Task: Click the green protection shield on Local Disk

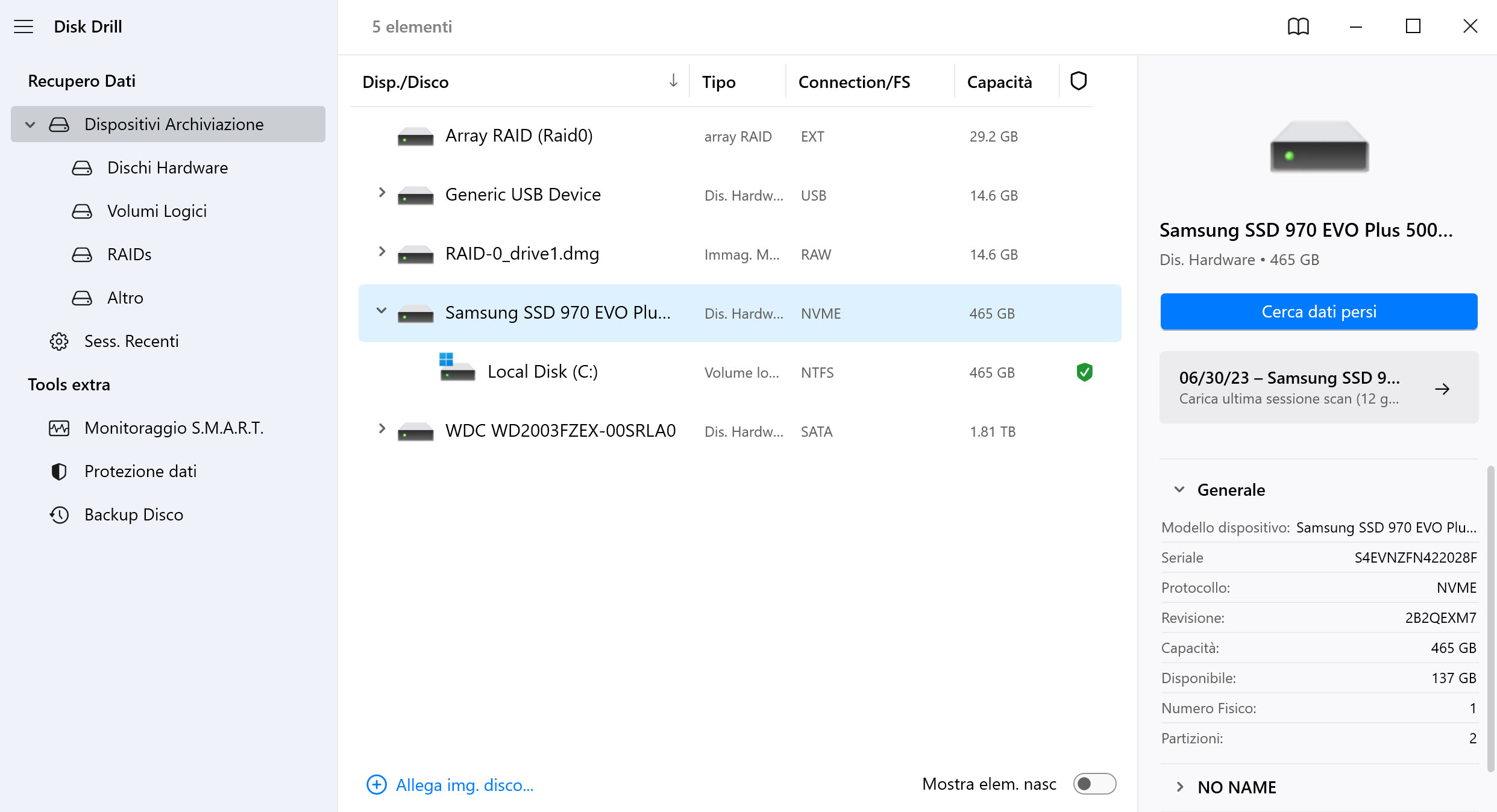Action: [1084, 372]
